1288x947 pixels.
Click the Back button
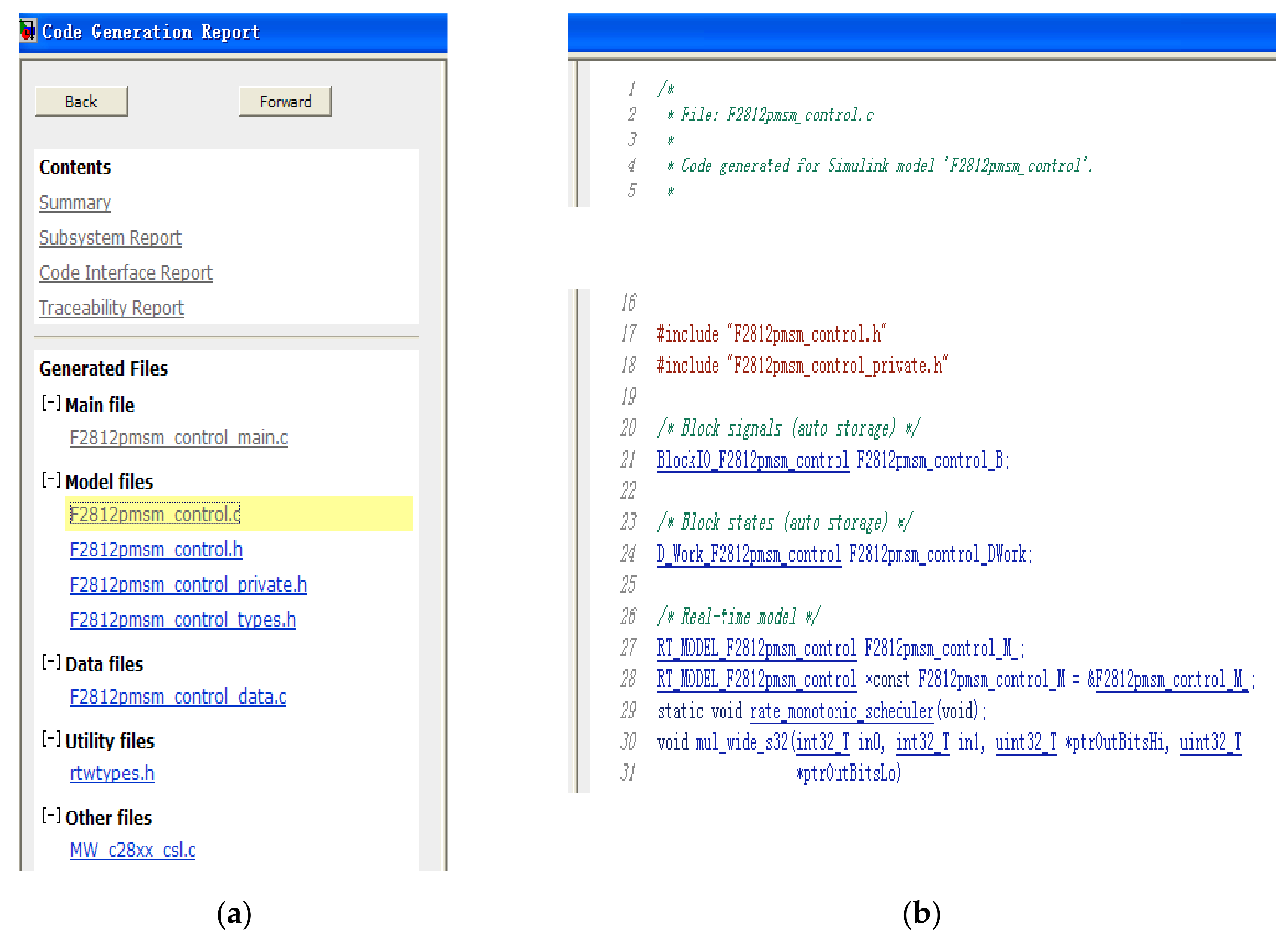pos(81,102)
